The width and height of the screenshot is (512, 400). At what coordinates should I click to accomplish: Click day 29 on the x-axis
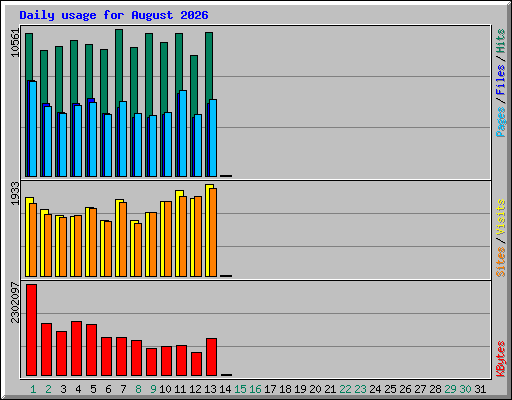click(x=450, y=389)
